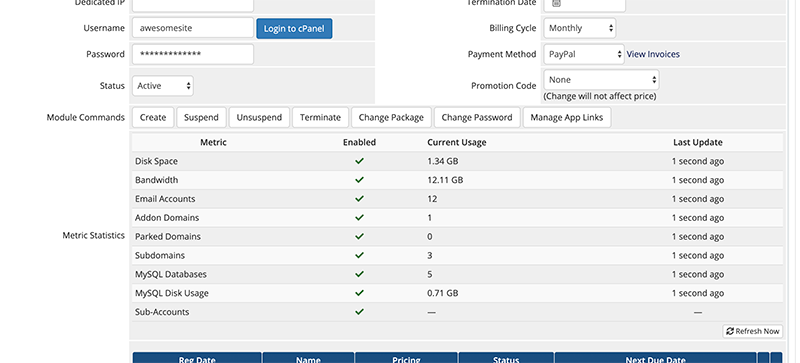Click the MySQL Disk Usage enabled checkmark
The width and height of the screenshot is (800, 363).
(359, 293)
